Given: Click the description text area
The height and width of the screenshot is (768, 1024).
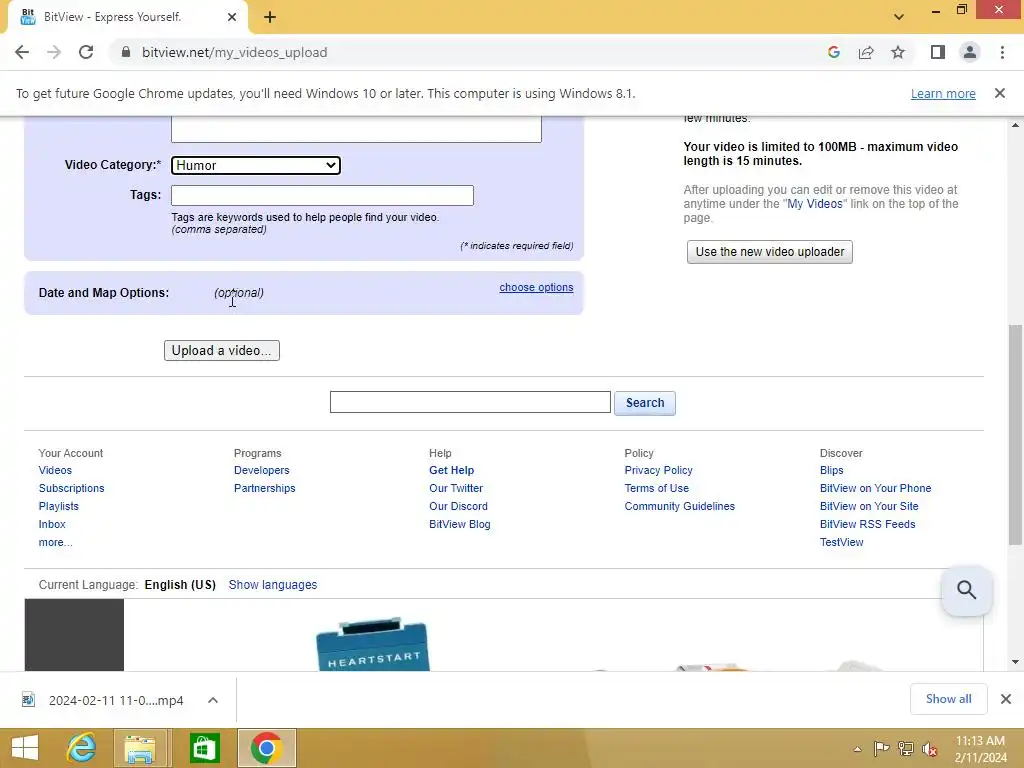Looking at the screenshot, I should [356, 129].
